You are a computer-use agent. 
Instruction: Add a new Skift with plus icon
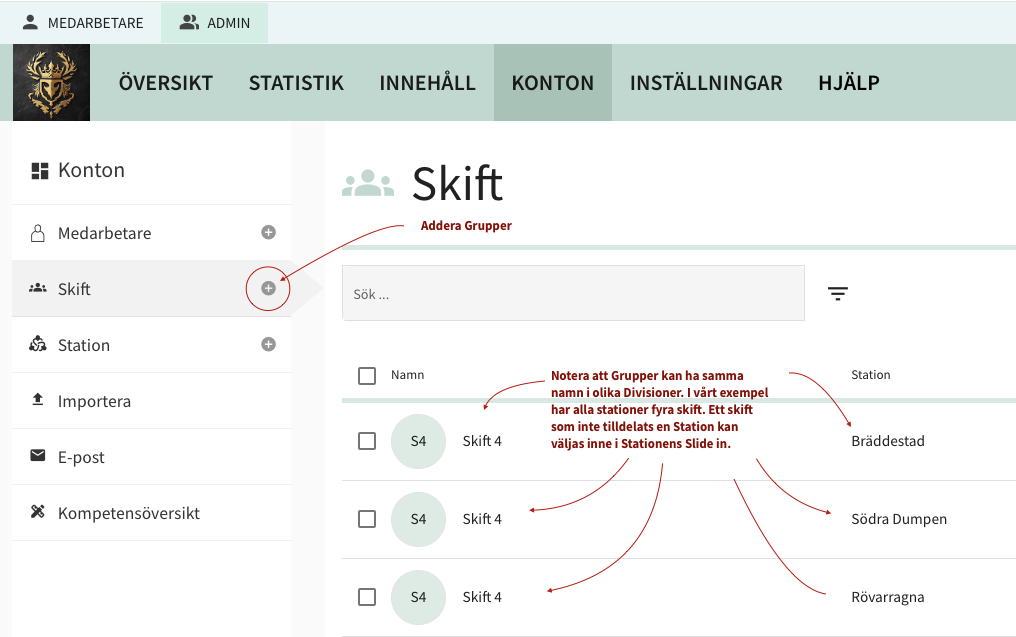point(268,288)
